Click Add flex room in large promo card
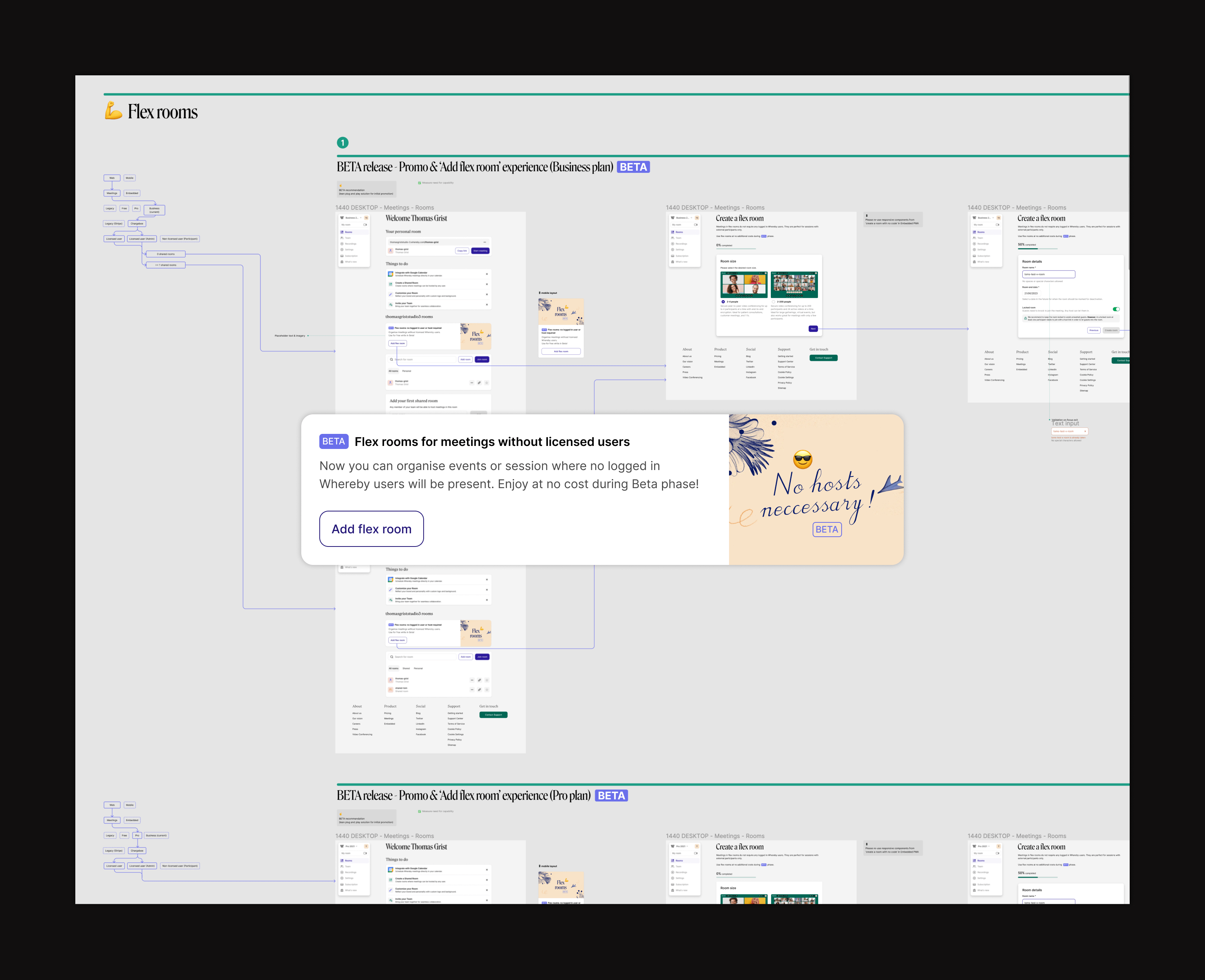Screen dimensions: 1205x980 click(x=371, y=529)
